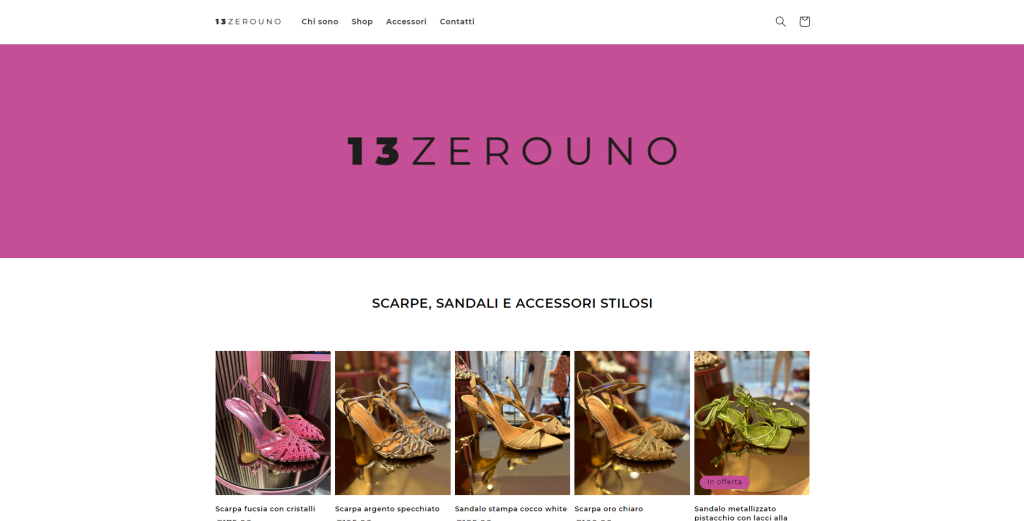This screenshot has width=1024, height=521.
Task: Open the Contatti page
Action: [457, 22]
